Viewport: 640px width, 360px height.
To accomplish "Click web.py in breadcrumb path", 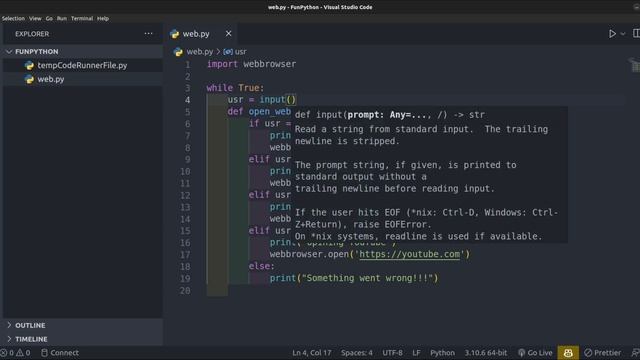I will 200,52.
